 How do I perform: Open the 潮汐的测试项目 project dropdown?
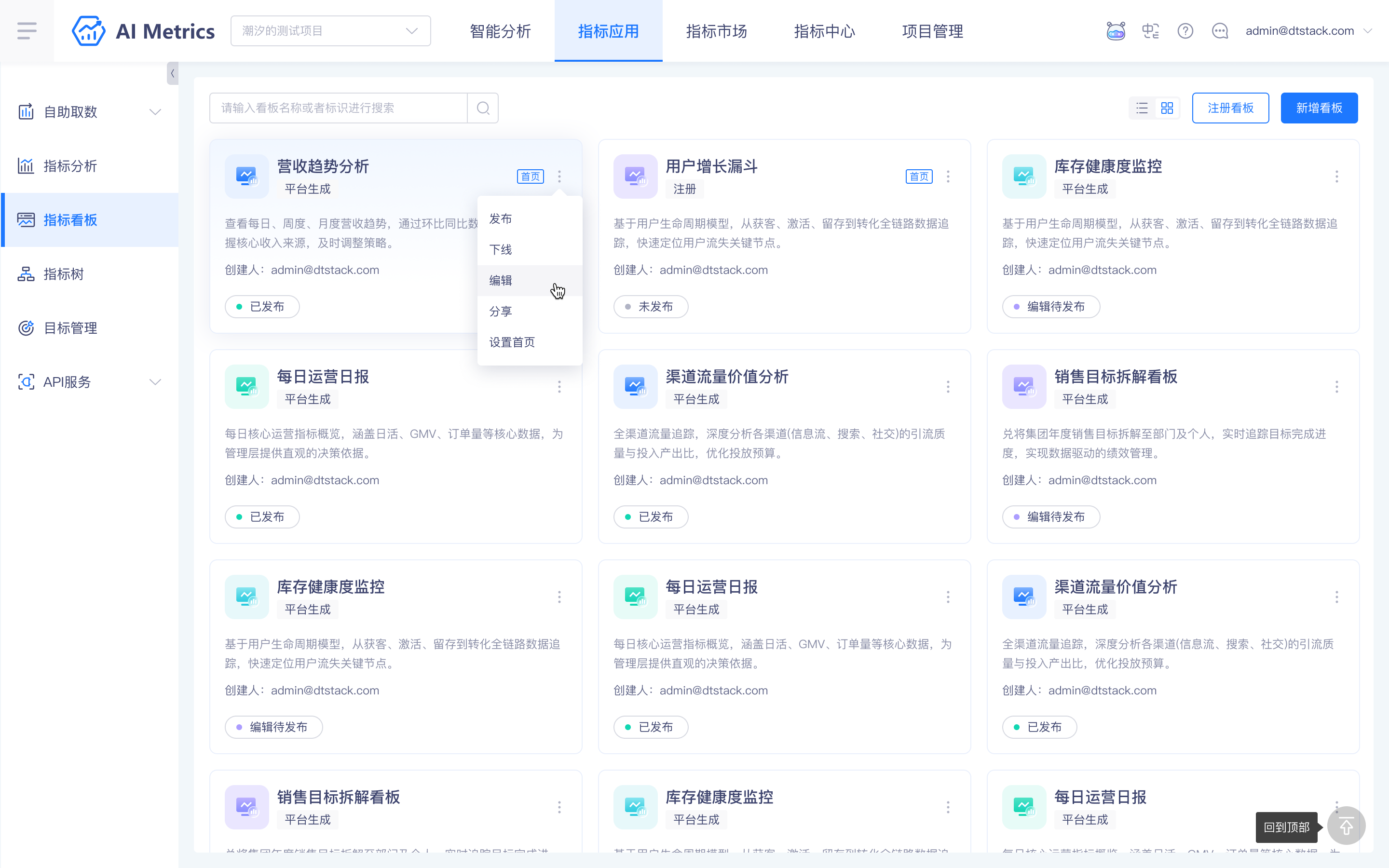click(x=330, y=31)
